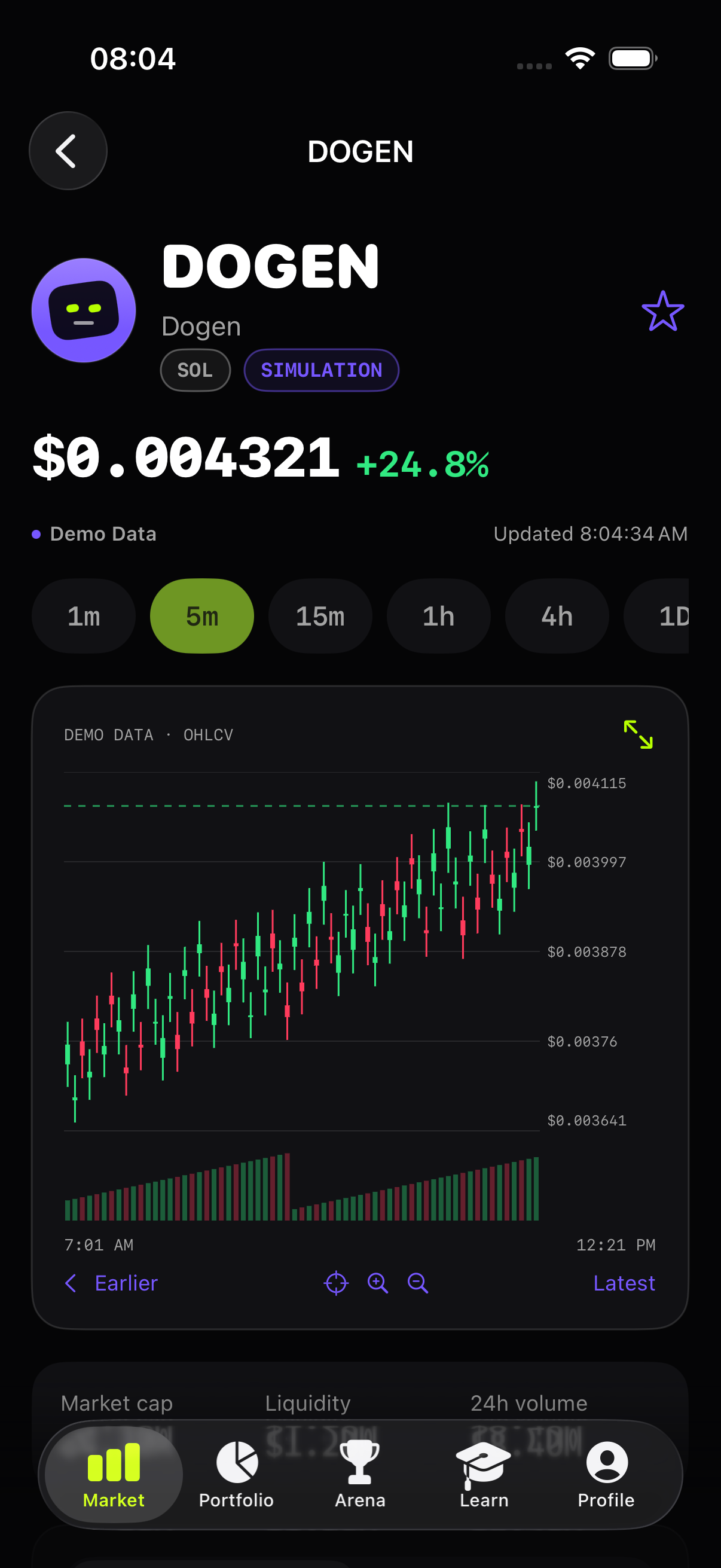Tap the $0.003878 axis label
This screenshot has width=721, height=1568.
pyautogui.click(x=586, y=951)
